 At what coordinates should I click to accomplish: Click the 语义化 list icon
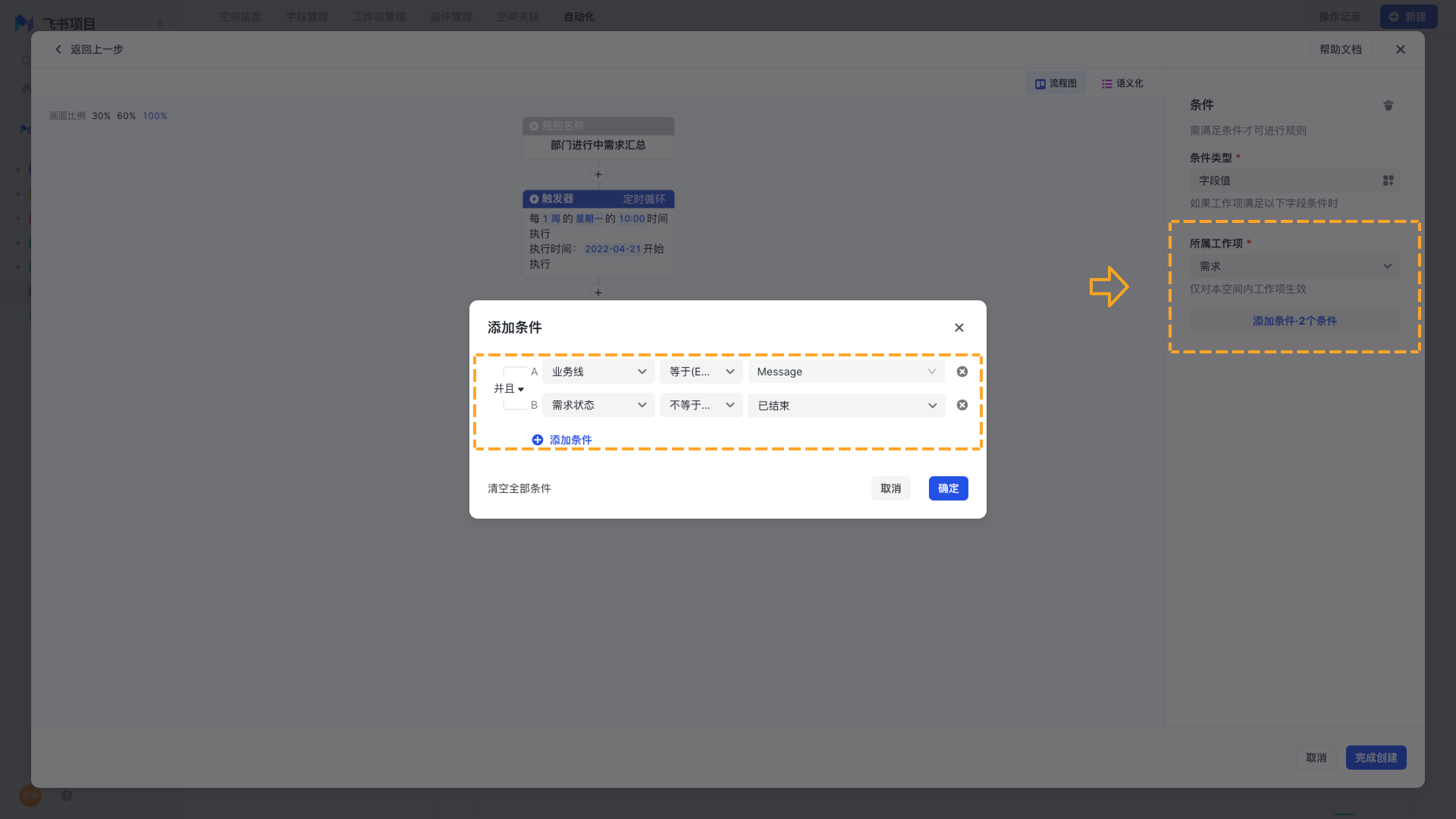tap(1106, 84)
